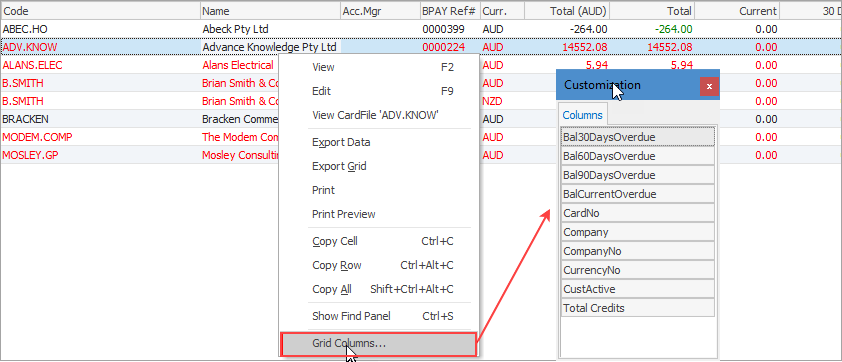Click the Total (AUD) column header

567,11
